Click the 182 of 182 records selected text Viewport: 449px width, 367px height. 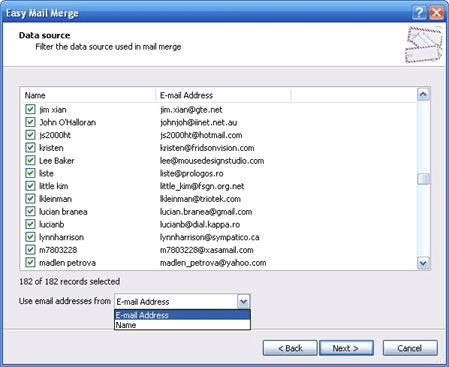point(69,281)
